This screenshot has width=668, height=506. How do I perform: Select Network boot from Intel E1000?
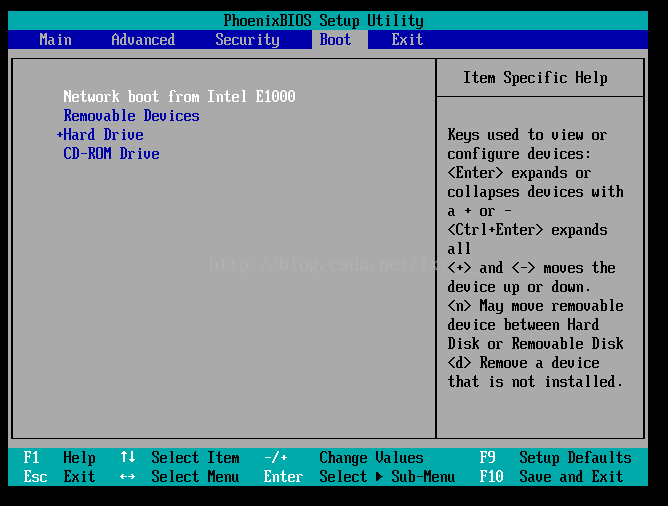[x=179, y=97]
